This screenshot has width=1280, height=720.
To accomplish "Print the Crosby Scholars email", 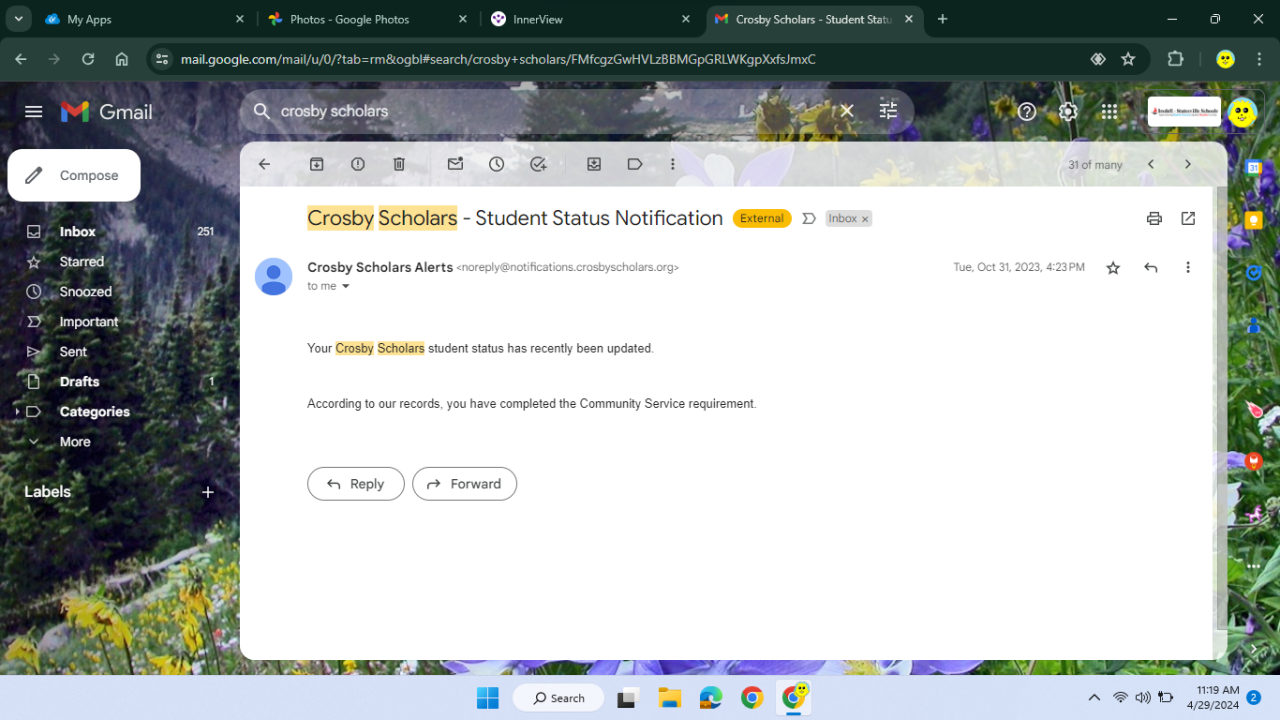I will [x=1154, y=218].
